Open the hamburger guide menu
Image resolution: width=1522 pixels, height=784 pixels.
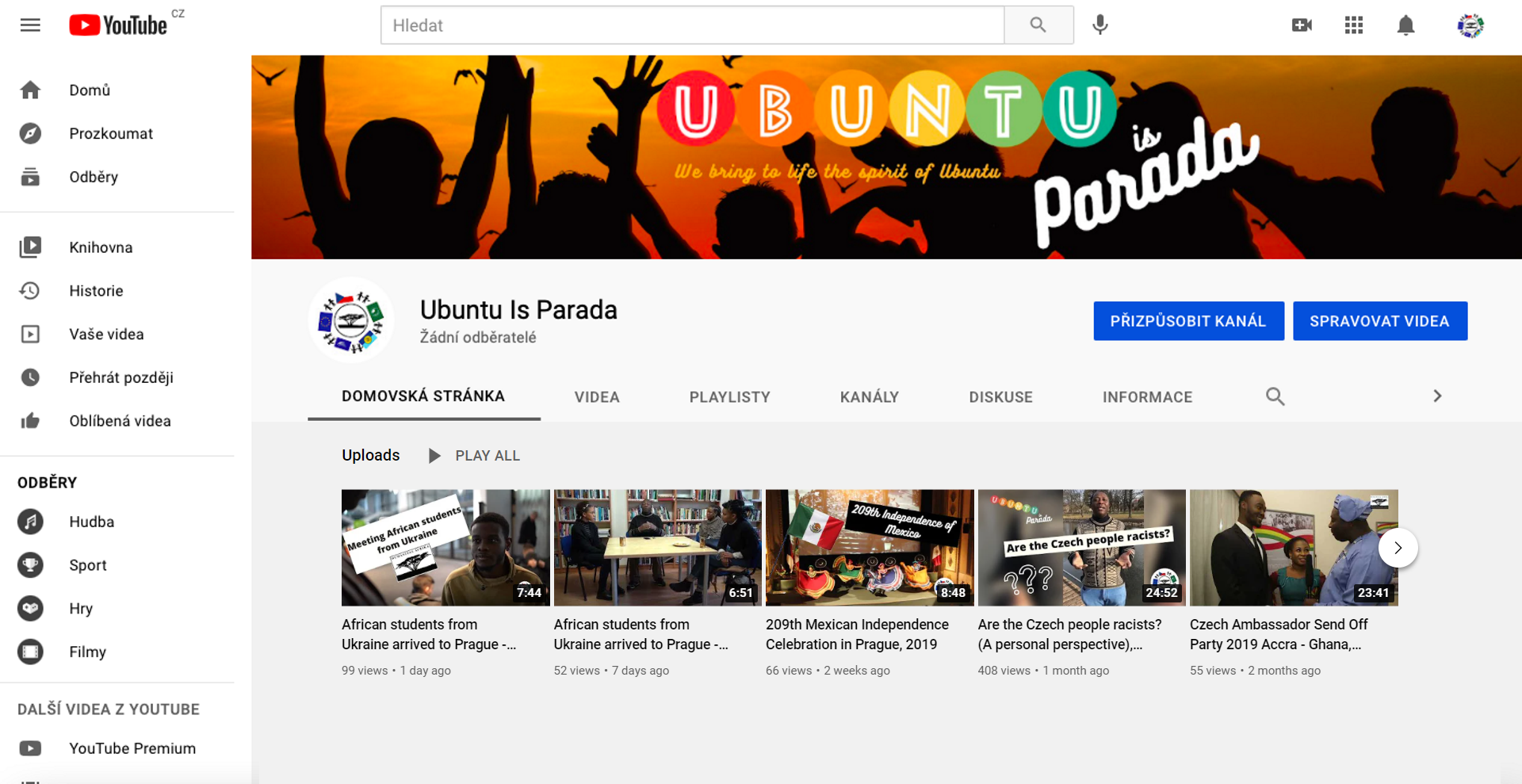tap(30, 25)
